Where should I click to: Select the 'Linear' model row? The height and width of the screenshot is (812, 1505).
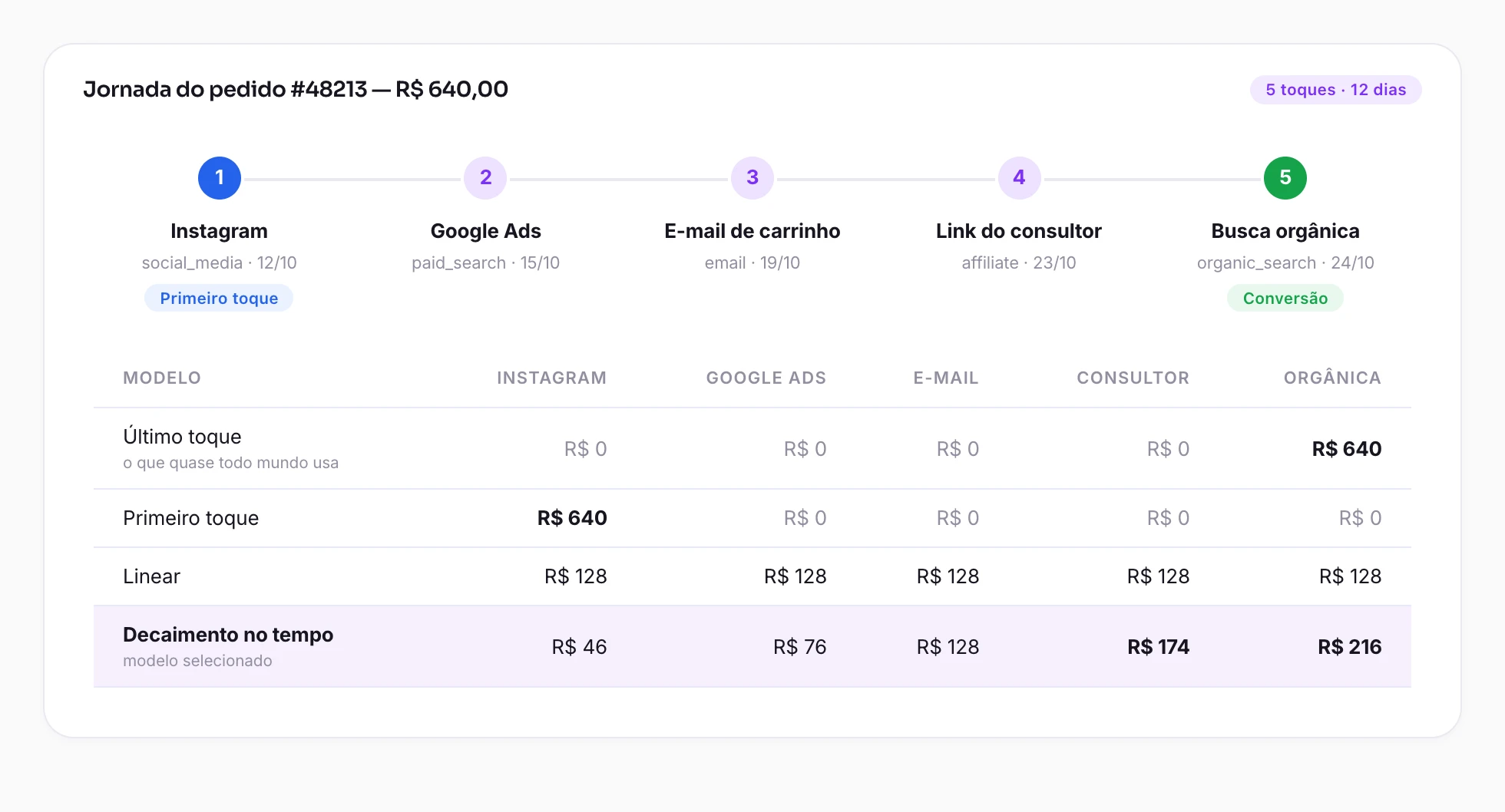click(752, 576)
